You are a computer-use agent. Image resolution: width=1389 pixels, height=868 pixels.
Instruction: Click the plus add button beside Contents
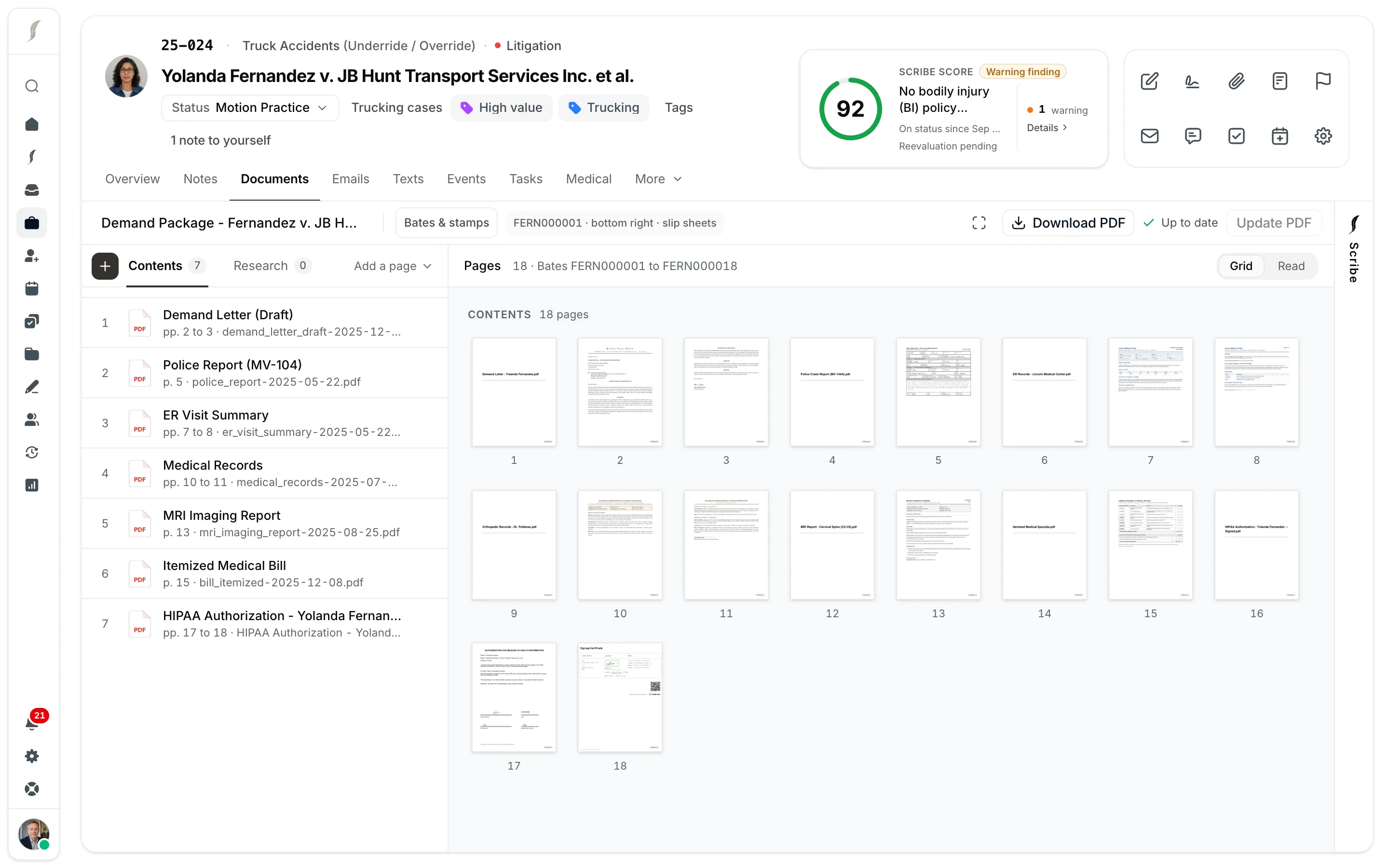click(x=105, y=266)
